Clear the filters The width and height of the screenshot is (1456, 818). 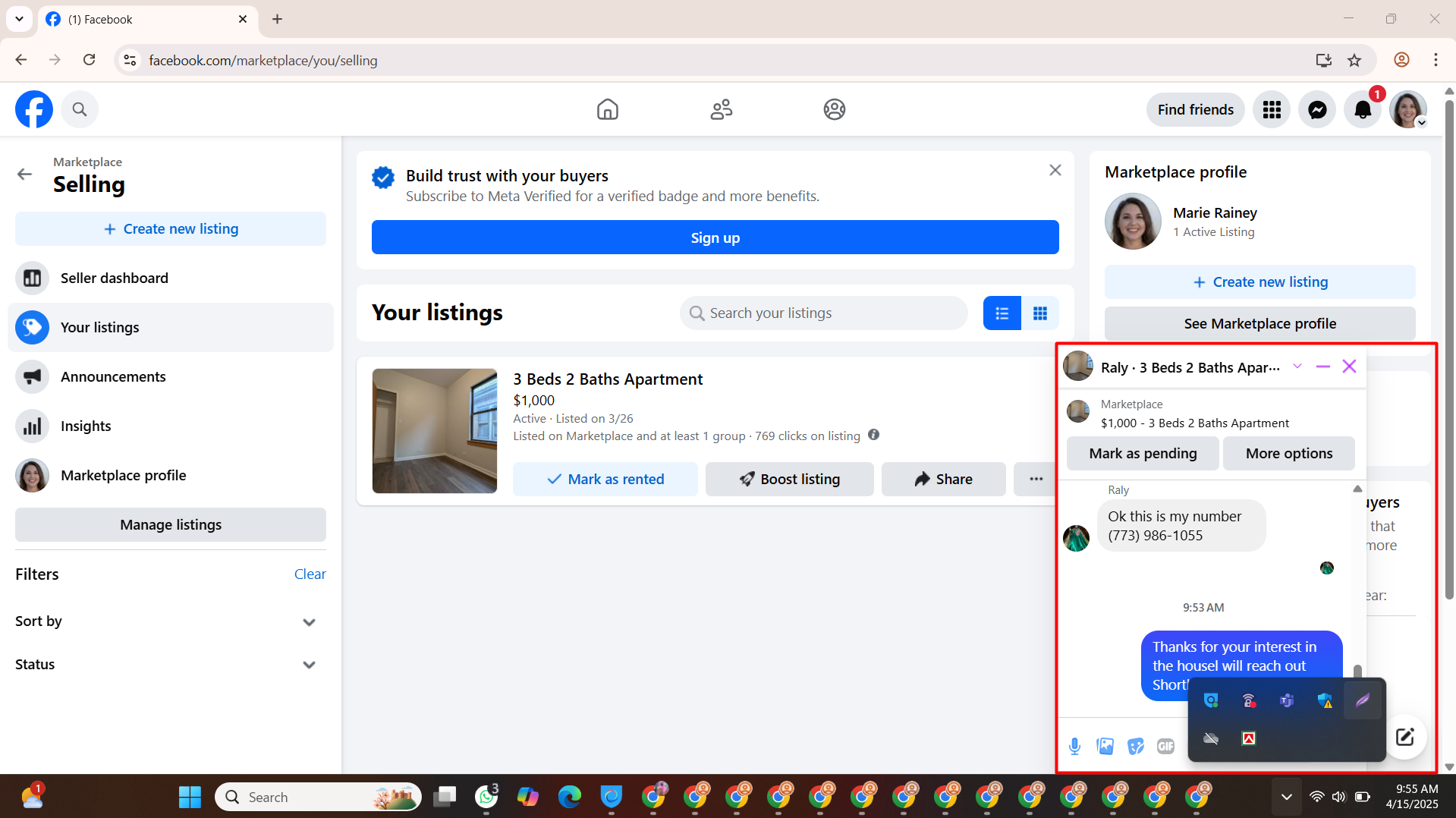[310, 574]
